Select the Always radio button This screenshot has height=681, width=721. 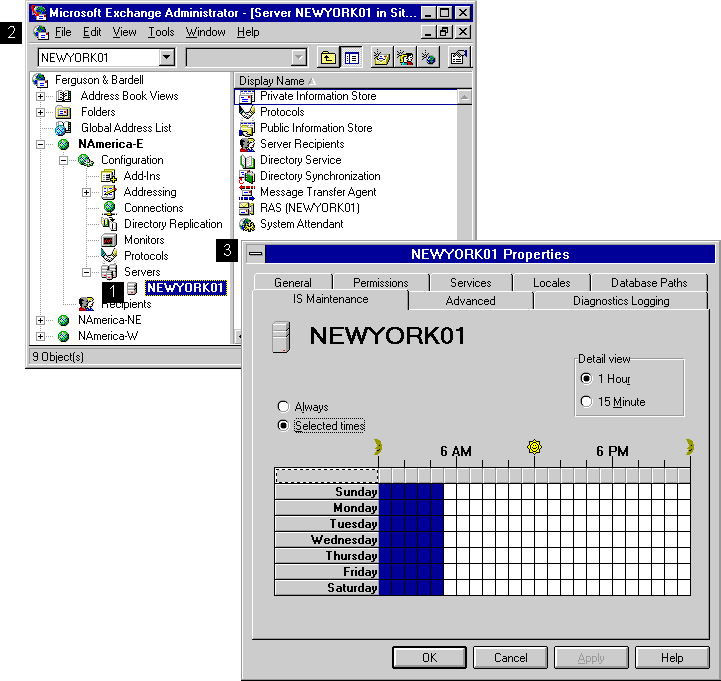pos(283,407)
